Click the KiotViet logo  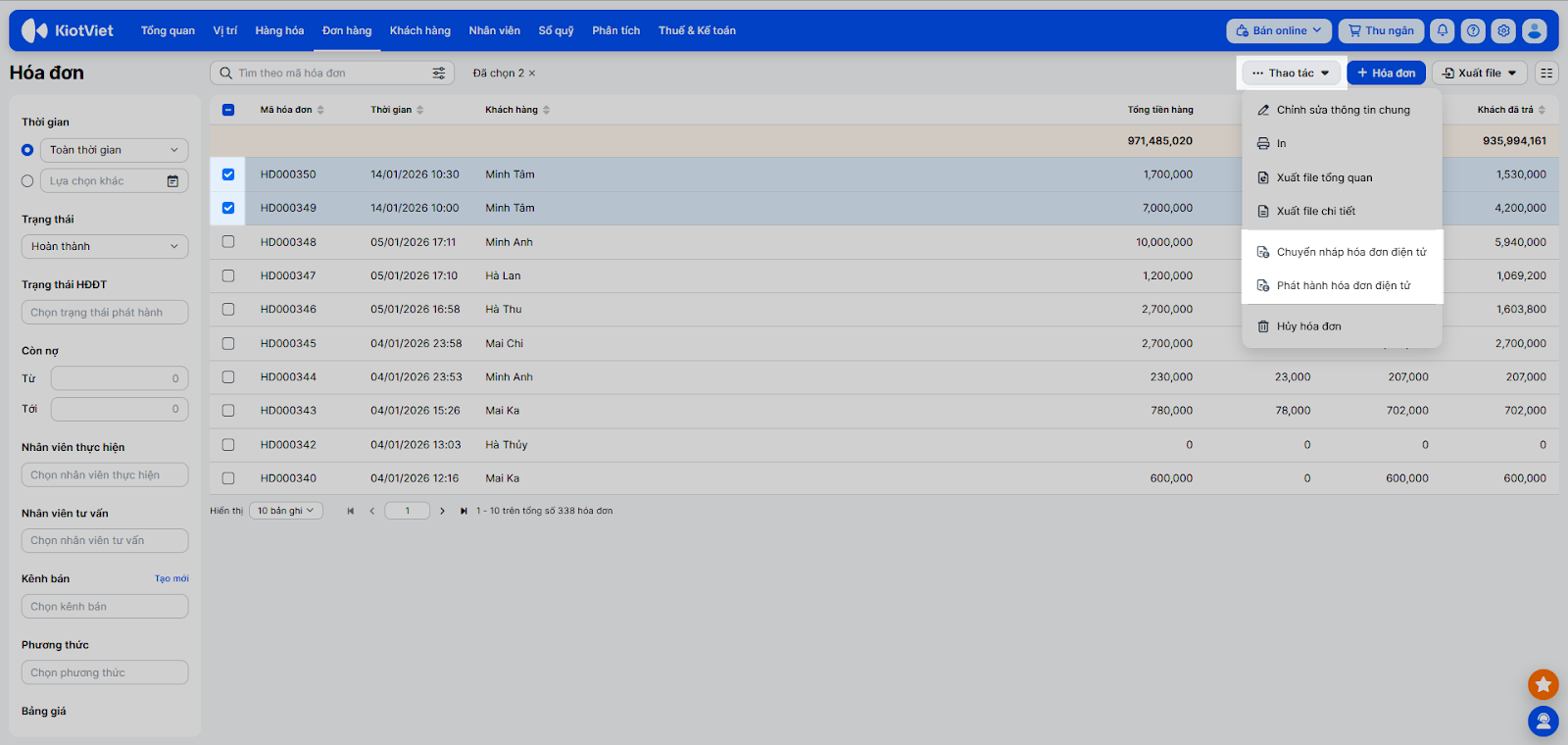(x=67, y=30)
